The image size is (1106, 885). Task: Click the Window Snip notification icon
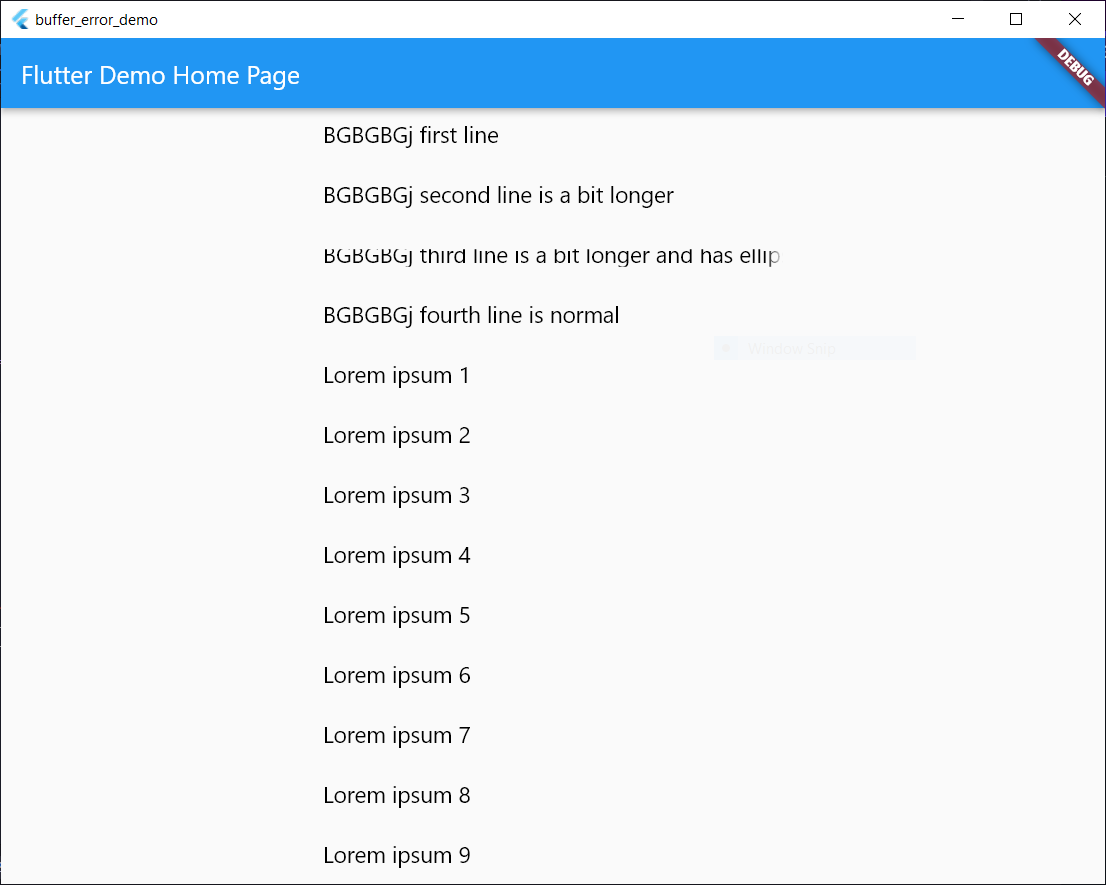click(x=726, y=347)
